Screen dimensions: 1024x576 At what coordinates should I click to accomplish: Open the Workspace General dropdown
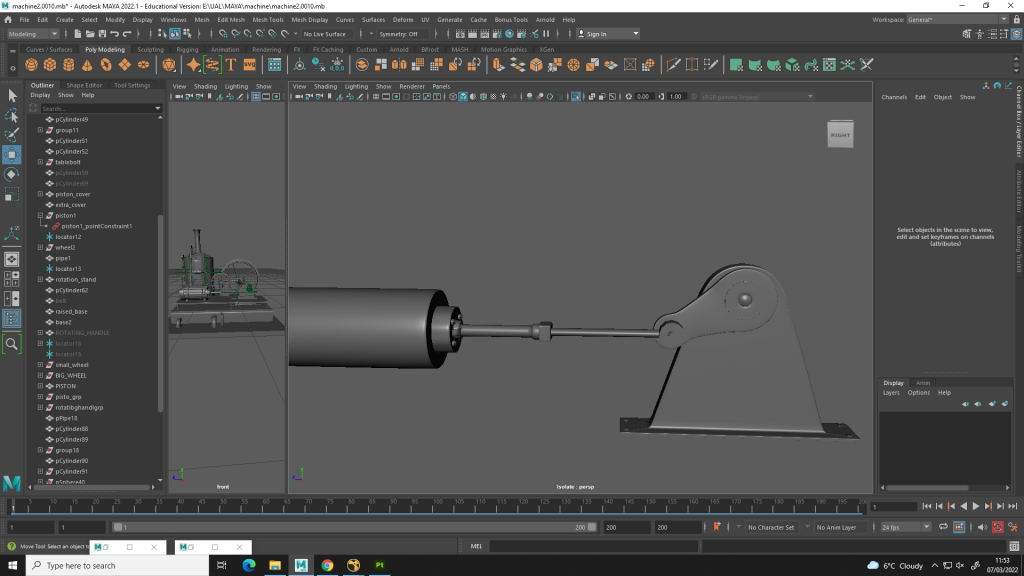point(957,20)
